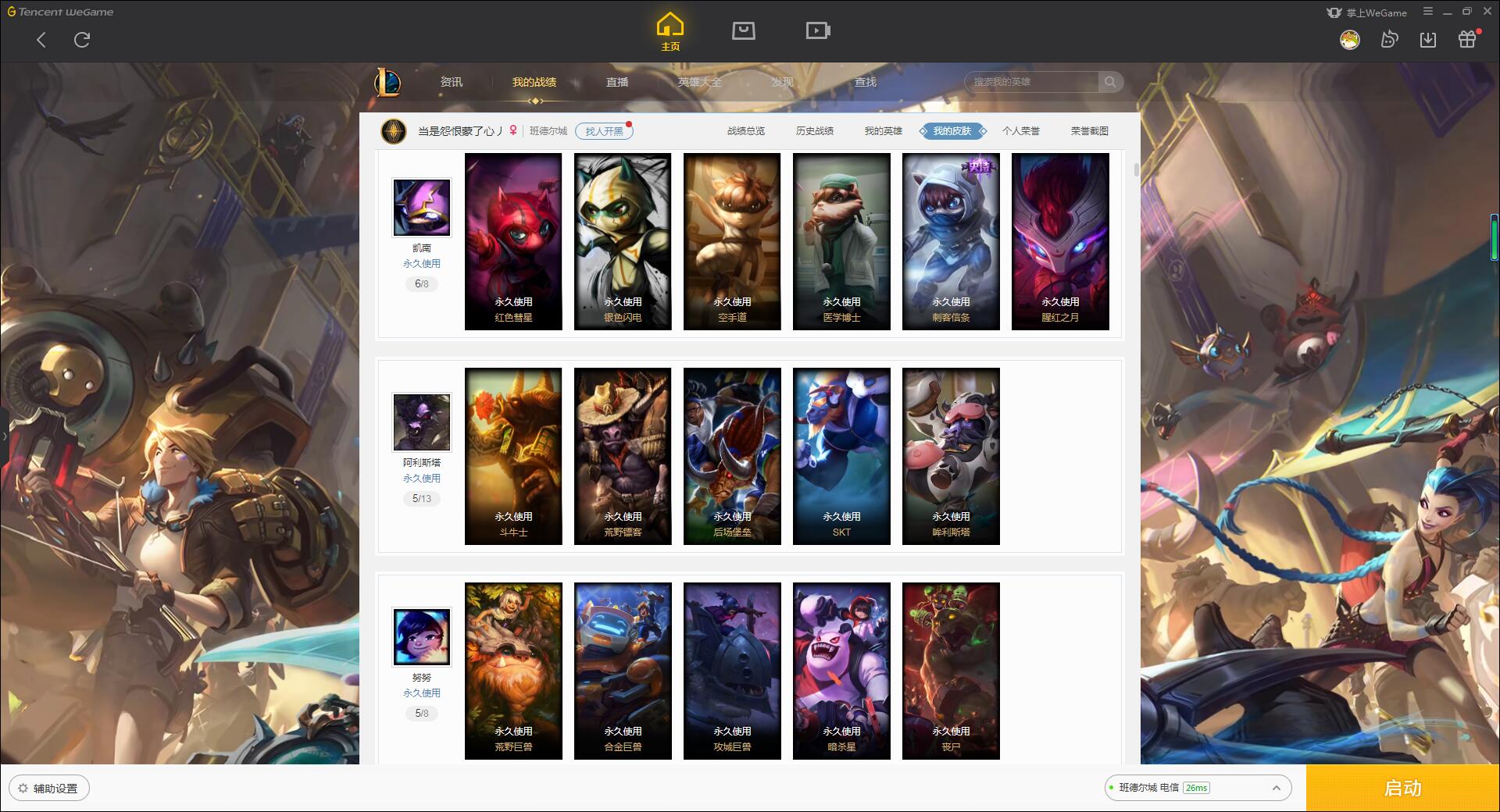Open the 斗牛士 skin card
This screenshot has width=1500, height=812.
tap(513, 456)
